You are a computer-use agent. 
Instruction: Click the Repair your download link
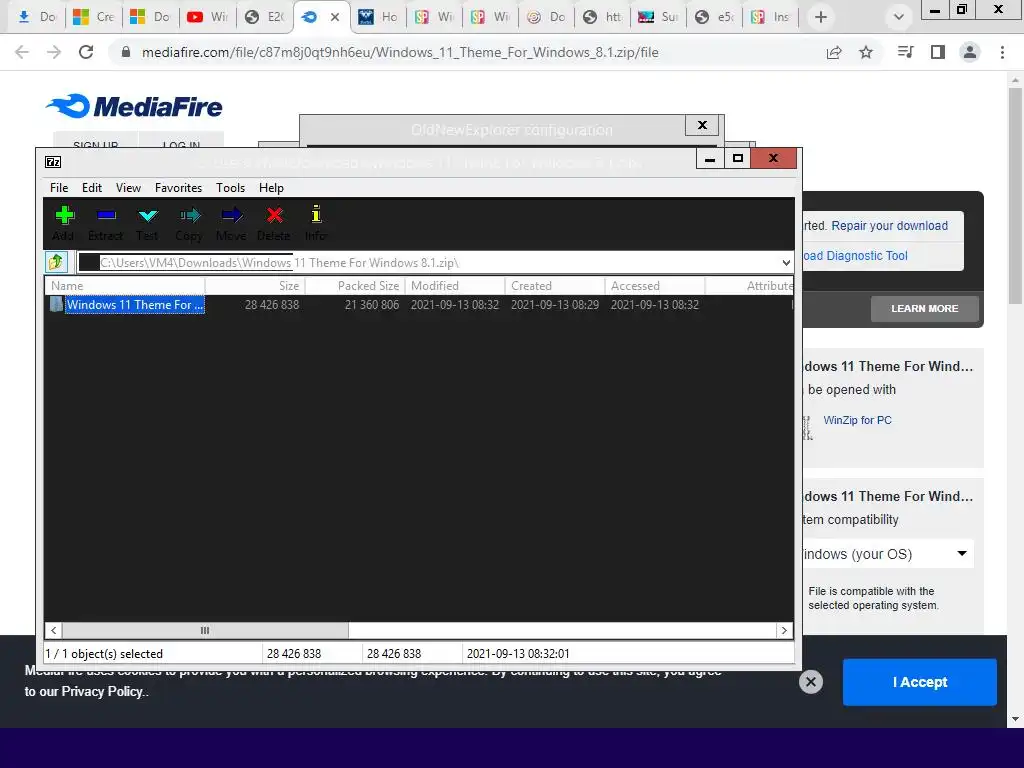coord(889,226)
